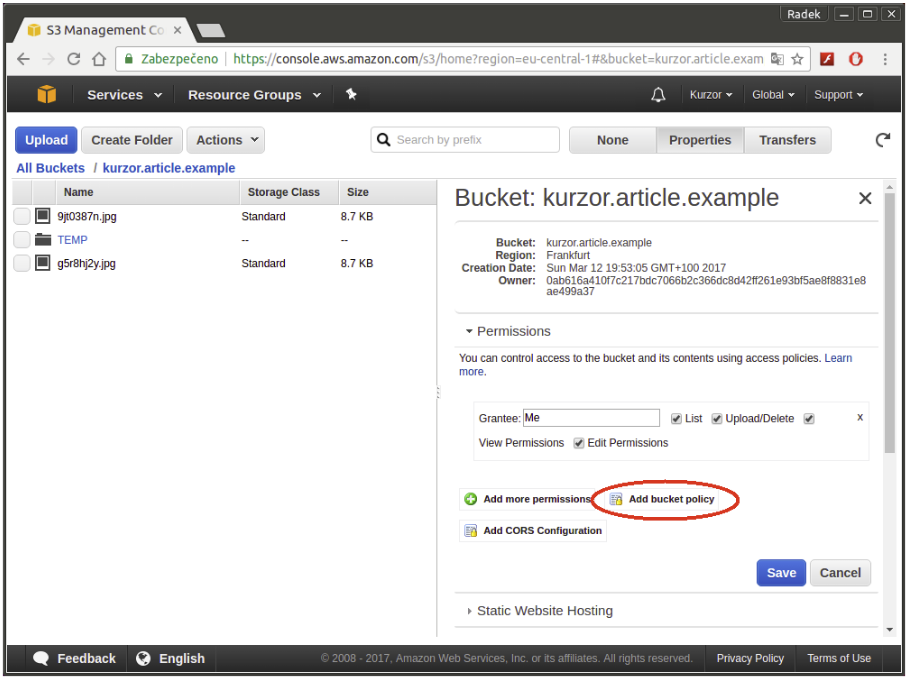Sort by the Size column header
The height and width of the screenshot is (677, 908).
pos(387,192)
